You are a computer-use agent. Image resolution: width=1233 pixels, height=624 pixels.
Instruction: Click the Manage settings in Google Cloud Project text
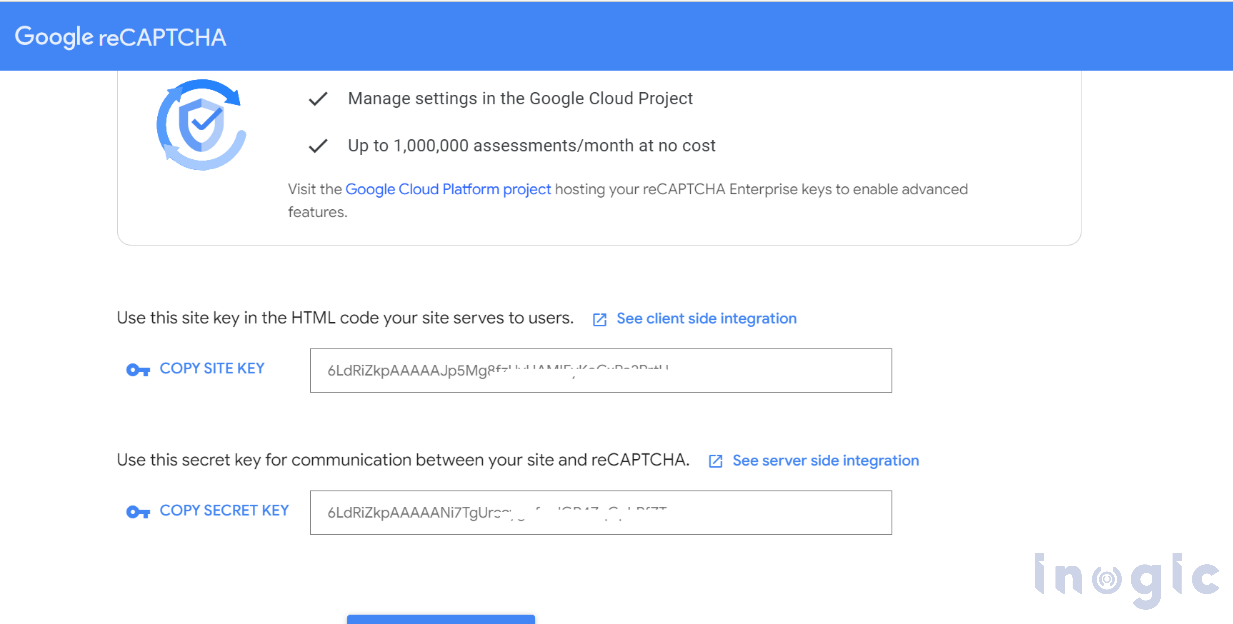(x=520, y=99)
